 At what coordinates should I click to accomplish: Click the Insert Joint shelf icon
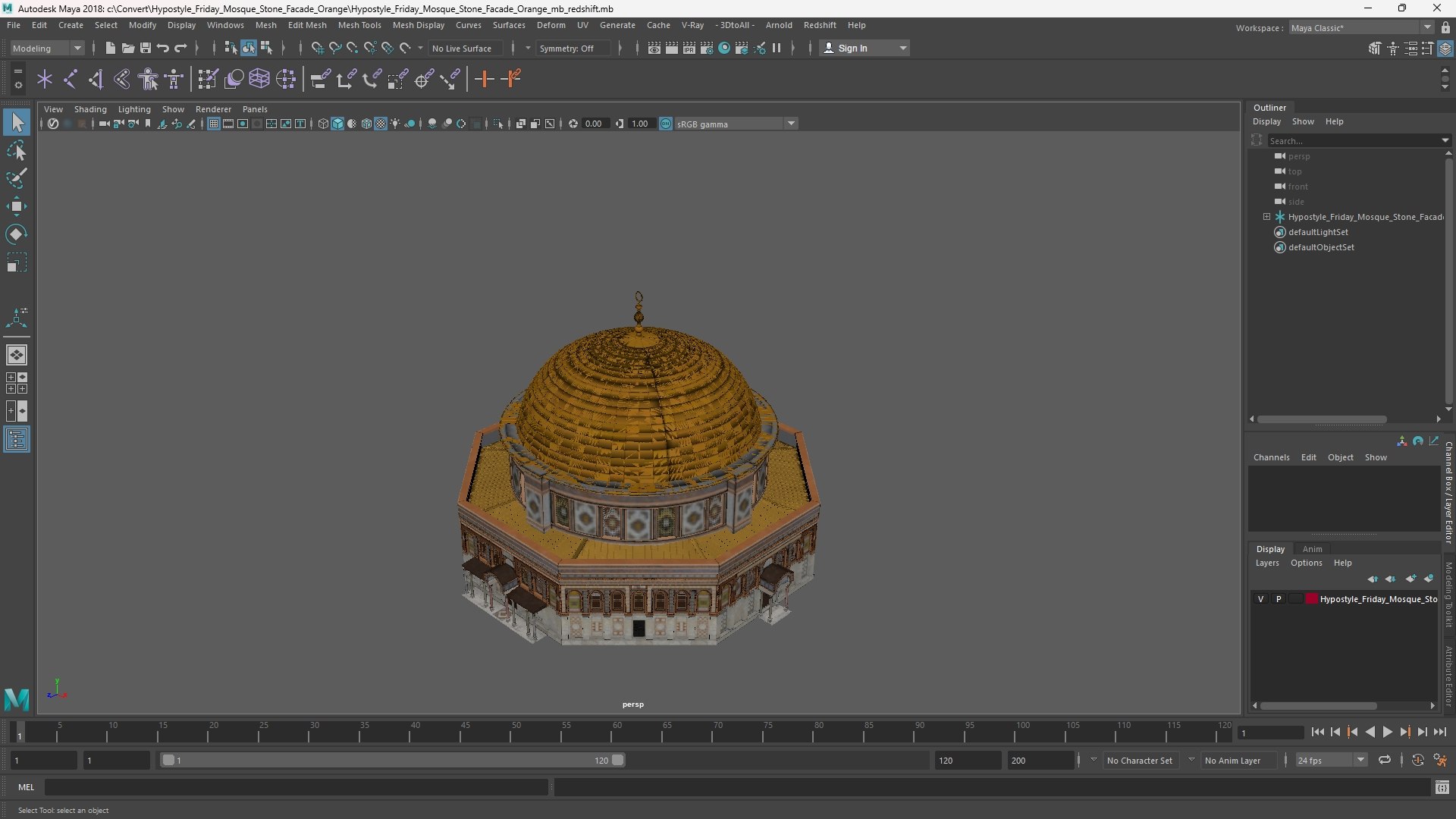tap(70, 79)
